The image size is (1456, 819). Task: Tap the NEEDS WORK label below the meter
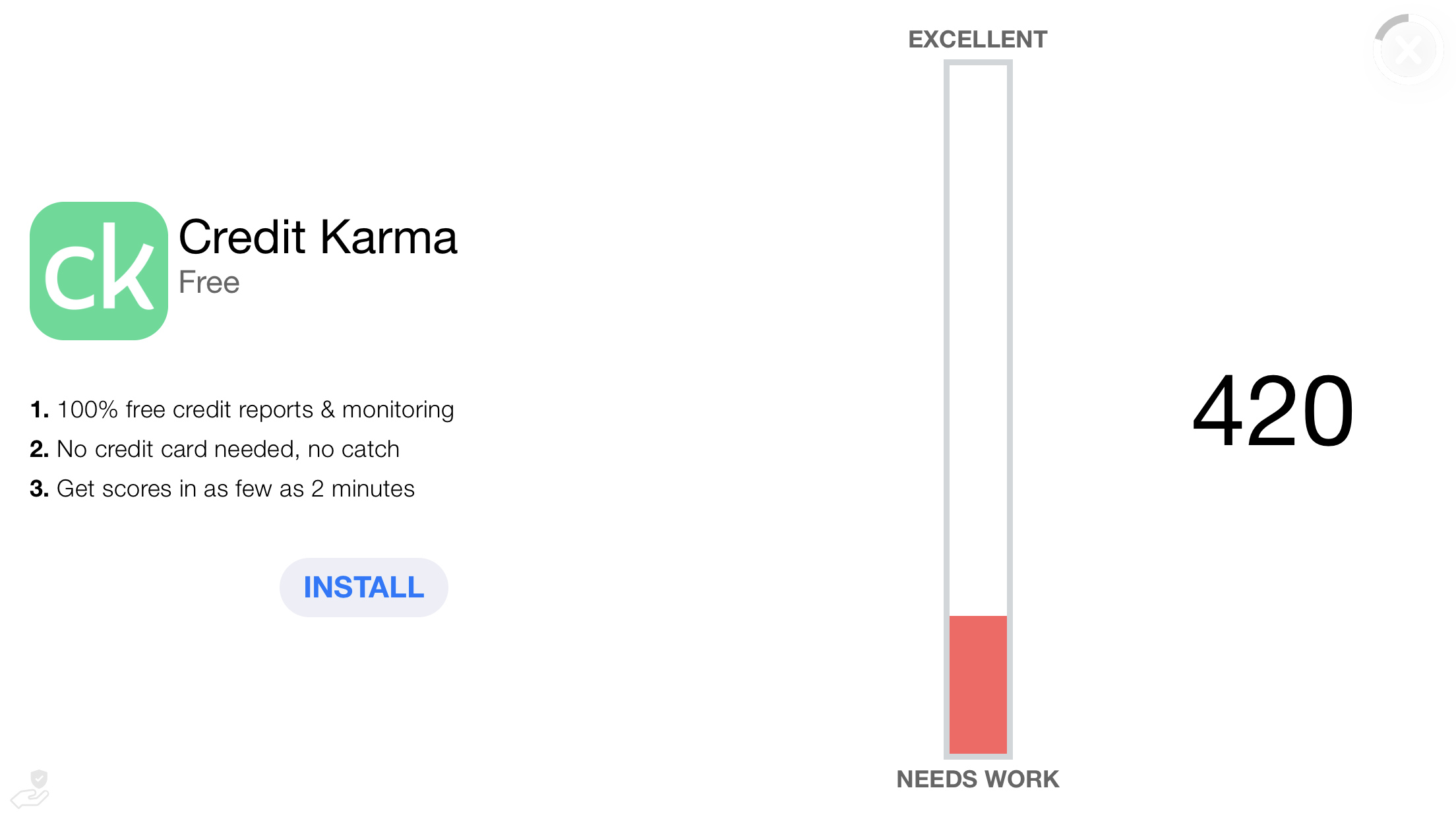(x=978, y=779)
